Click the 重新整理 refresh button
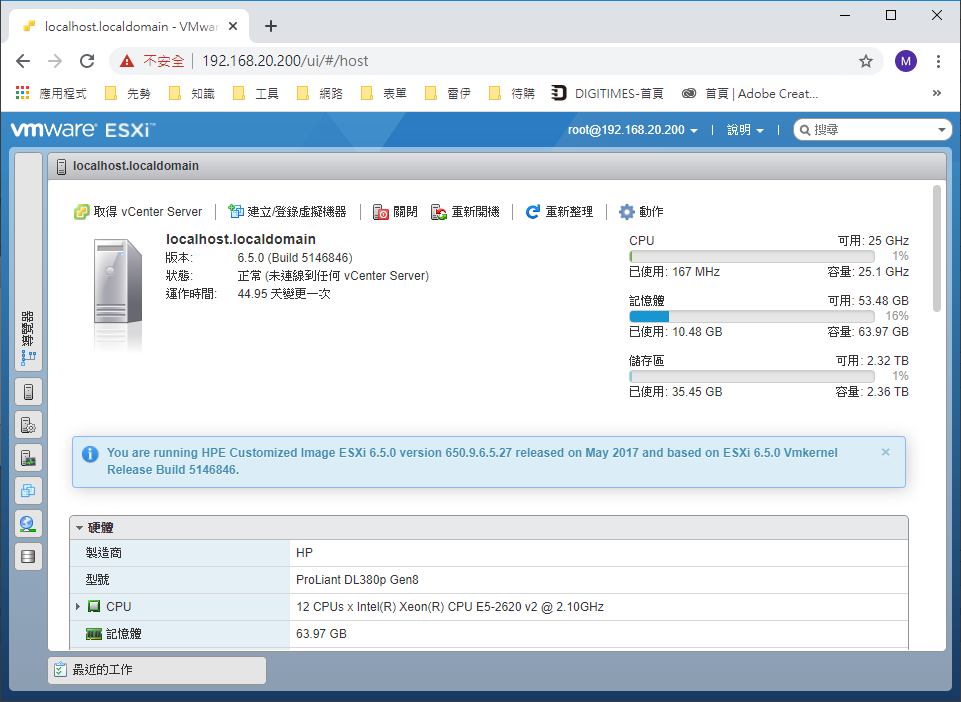The width and height of the screenshot is (961, 702). point(559,212)
